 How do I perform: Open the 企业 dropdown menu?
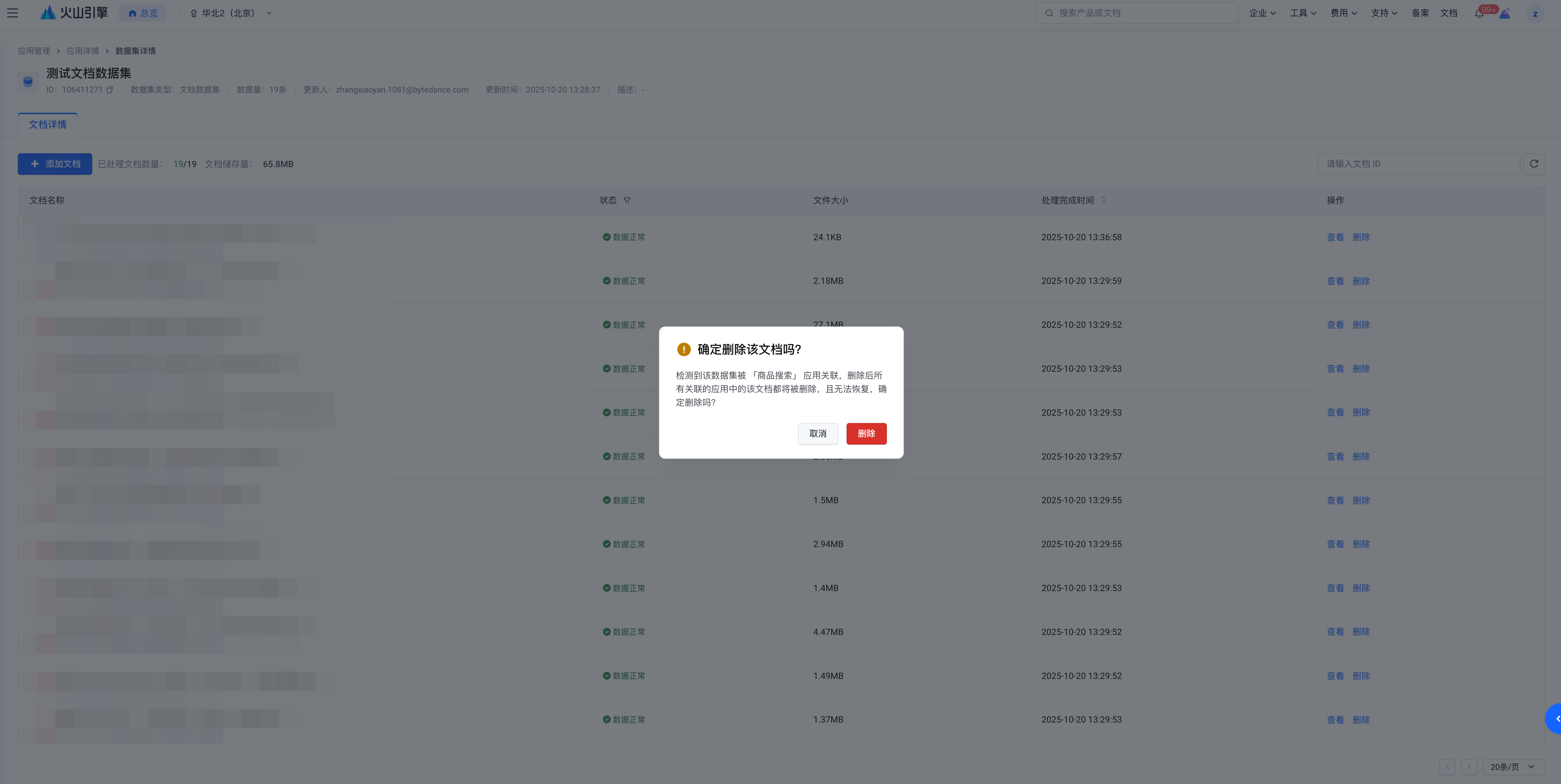tap(1262, 13)
